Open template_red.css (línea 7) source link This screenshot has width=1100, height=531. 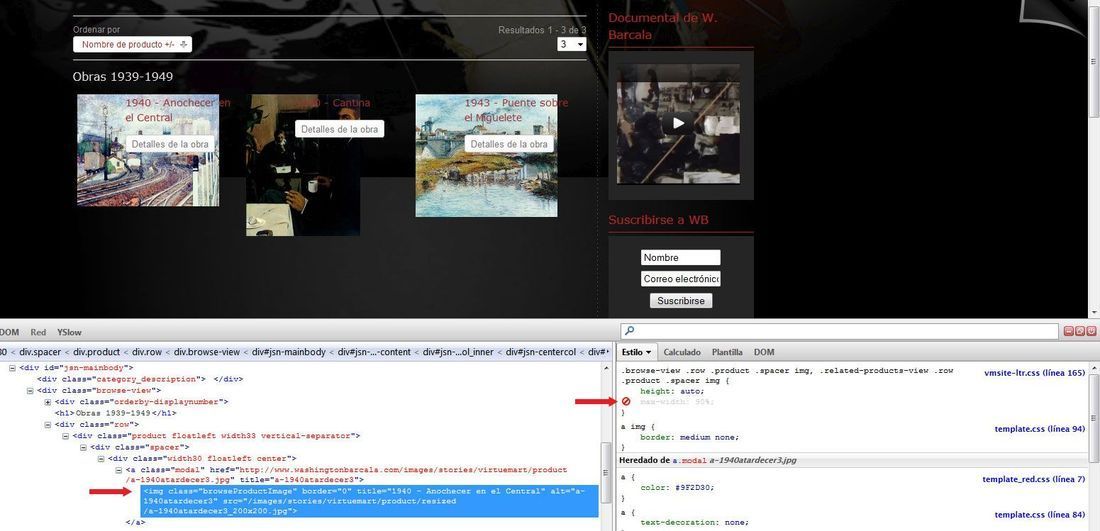click(x=1033, y=479)
